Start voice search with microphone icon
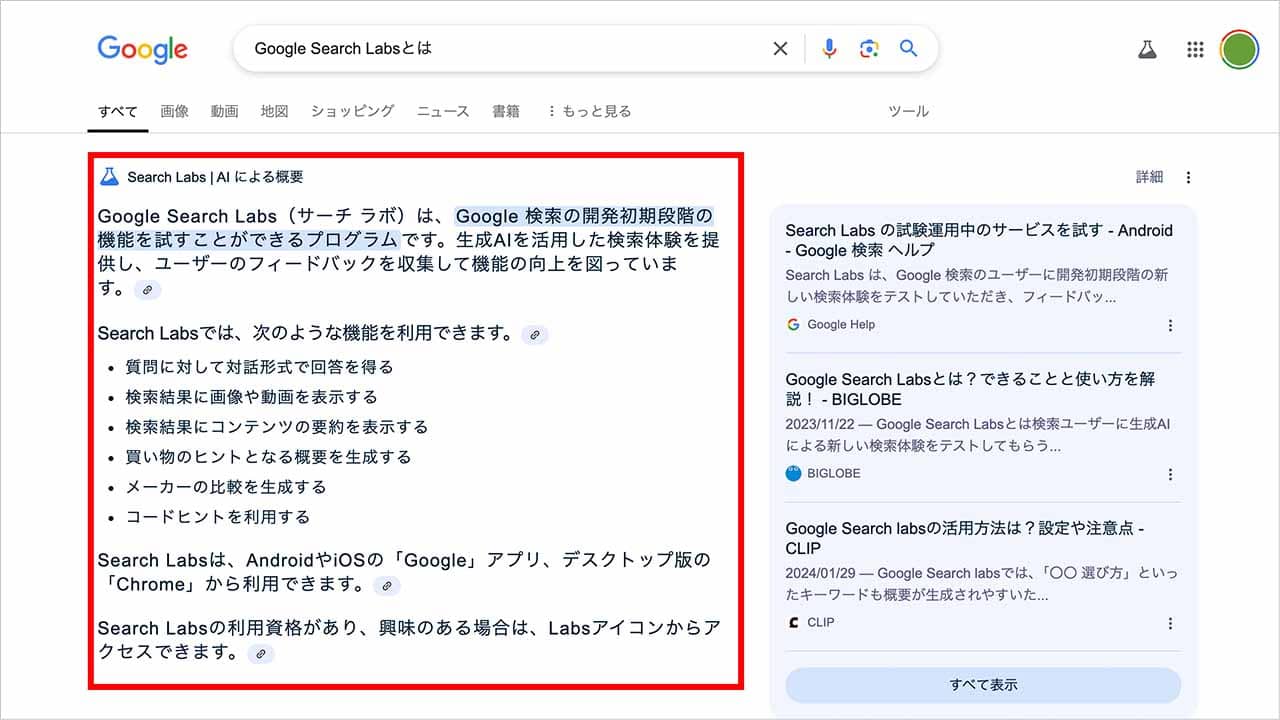This screenshot has width=1280, height=720. (829, 48)
